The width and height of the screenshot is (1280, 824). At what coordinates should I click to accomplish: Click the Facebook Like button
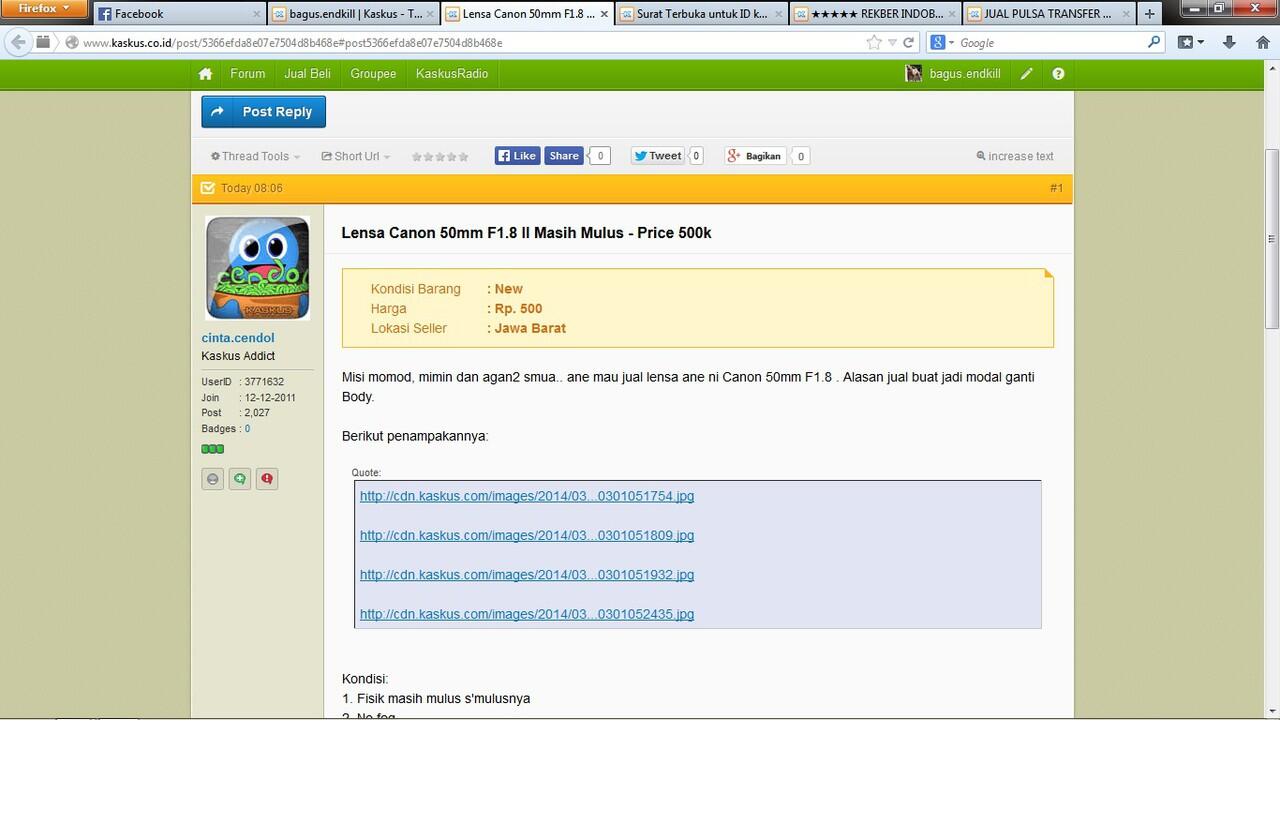(517, 156)
